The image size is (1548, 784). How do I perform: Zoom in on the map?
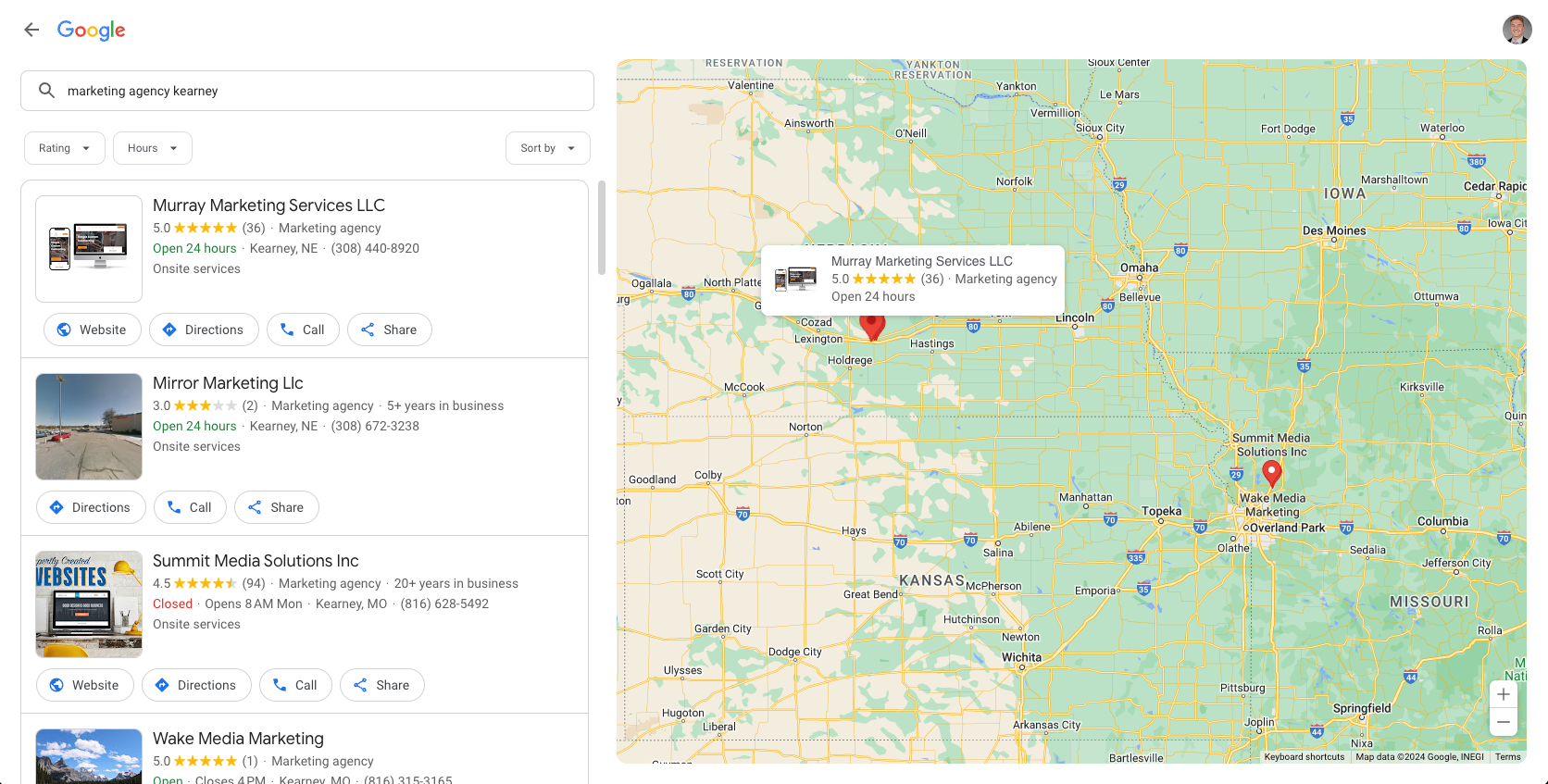coord(1504,694)
